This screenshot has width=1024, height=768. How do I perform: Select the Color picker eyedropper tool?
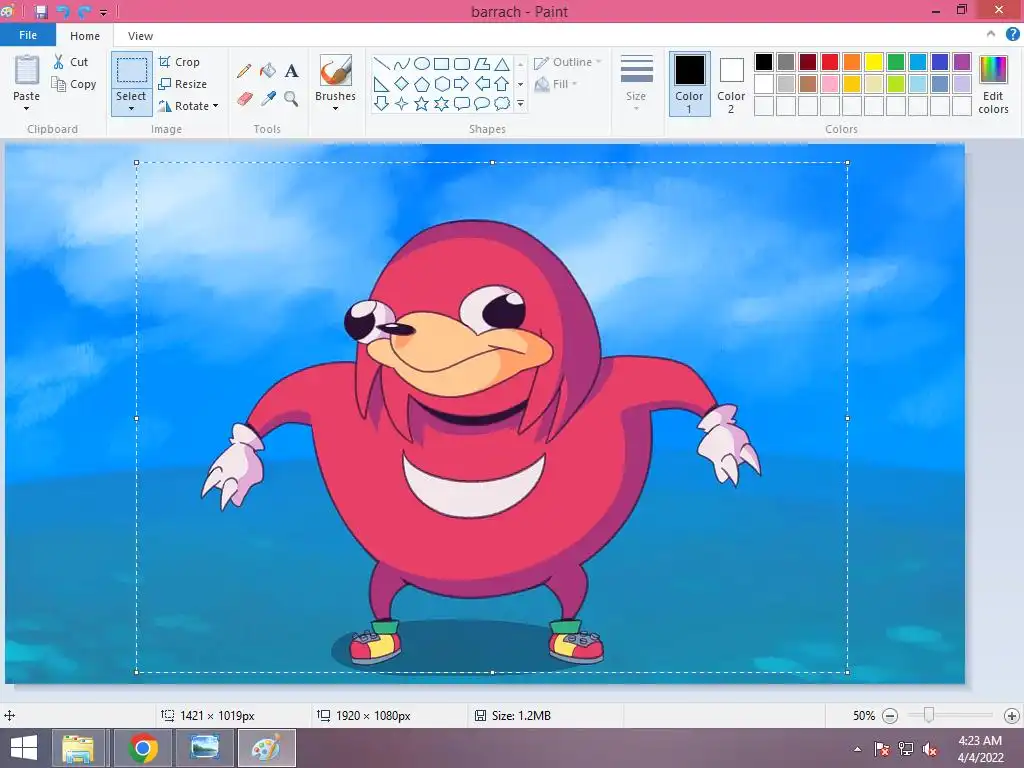(x=268, y=99)
